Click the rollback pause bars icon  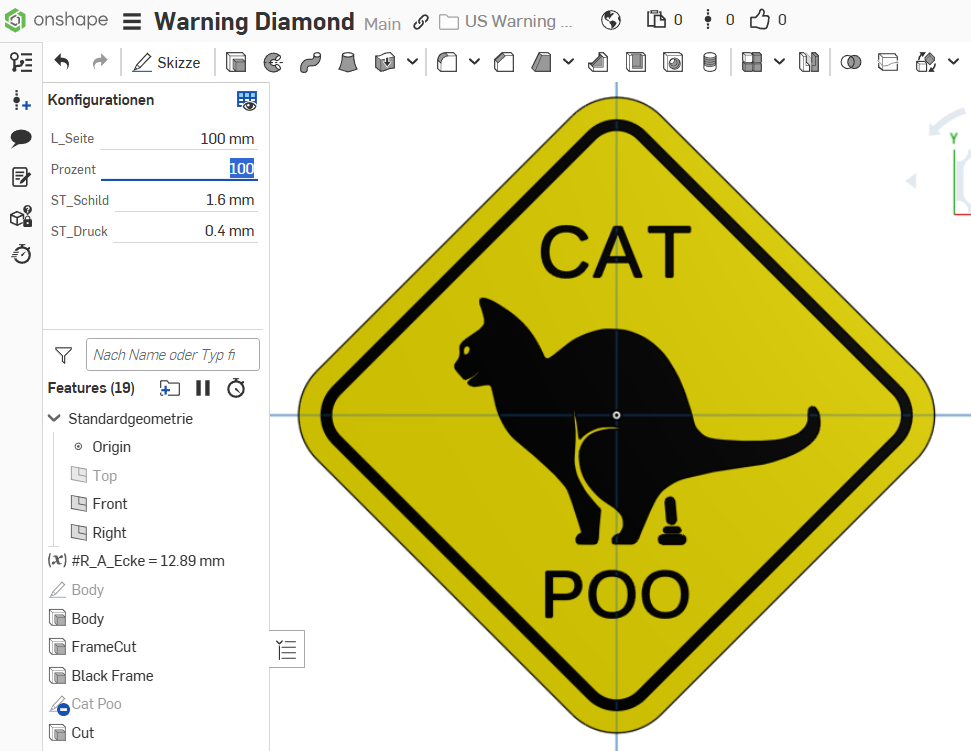(x=203, y=388)
